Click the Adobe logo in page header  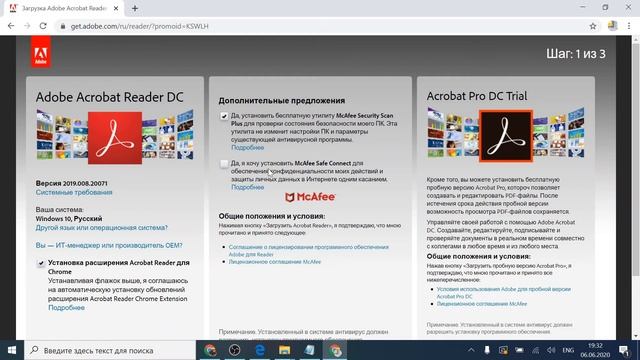point(41,51)
